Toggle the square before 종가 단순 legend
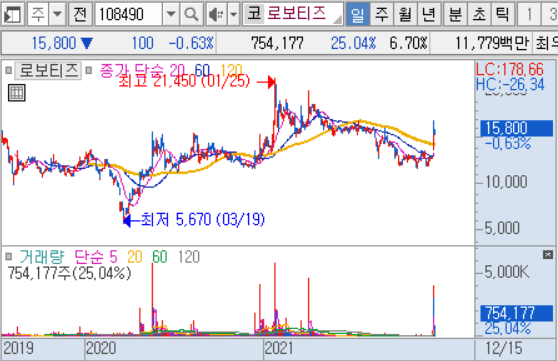Viewport: 558px width, 361px height. 89,70
